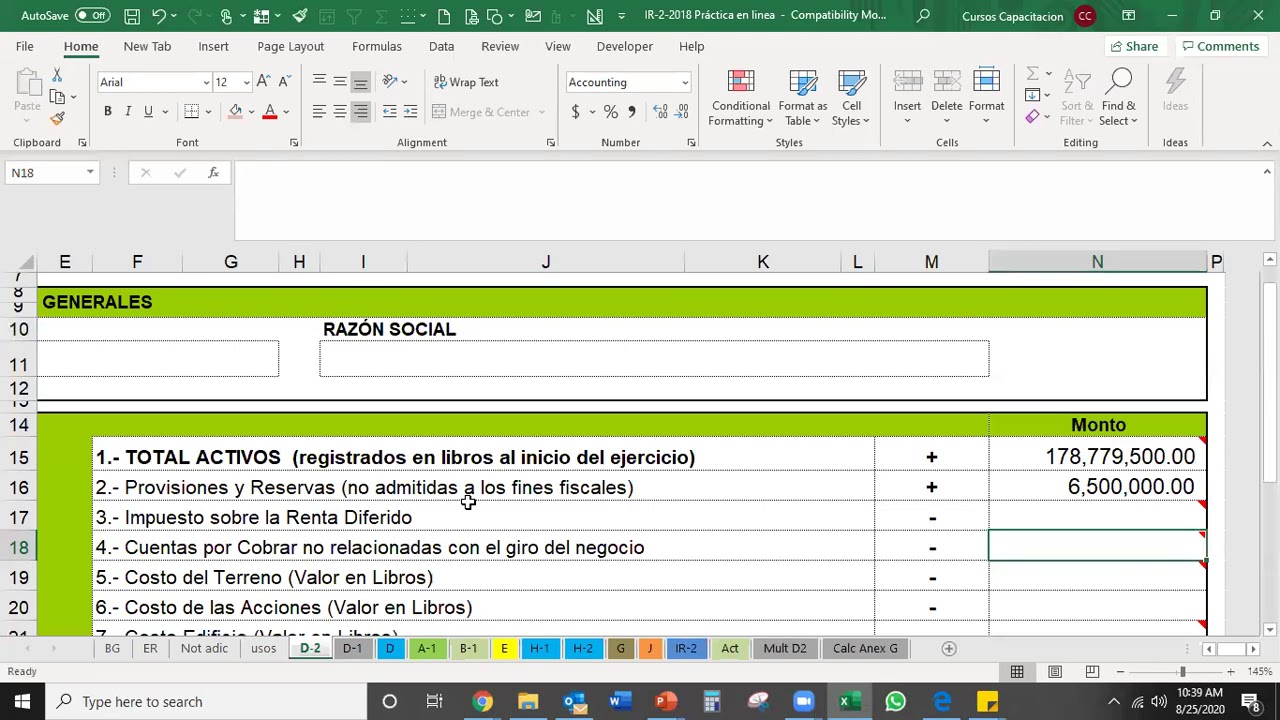This screenshot has width=1280, height=720.
Task: Click the Fill Color bucket
Action: pyautogui.click(x=235, y=112)
